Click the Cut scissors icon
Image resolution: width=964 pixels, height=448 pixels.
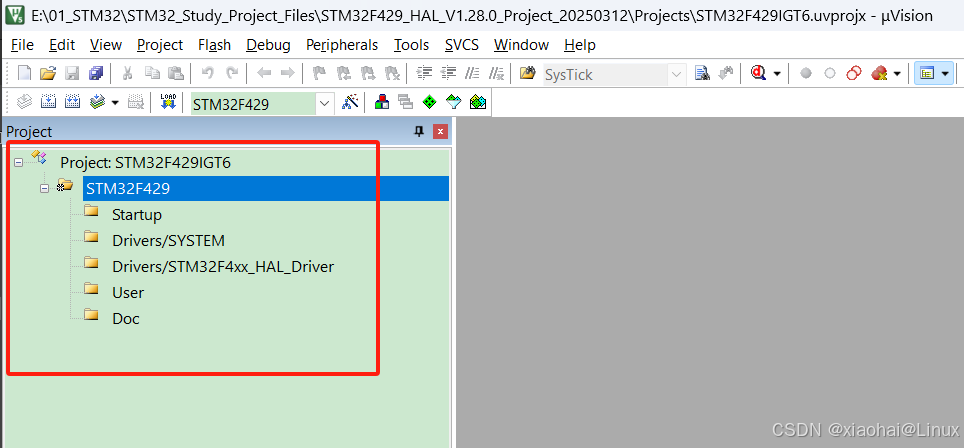point(128,74)
